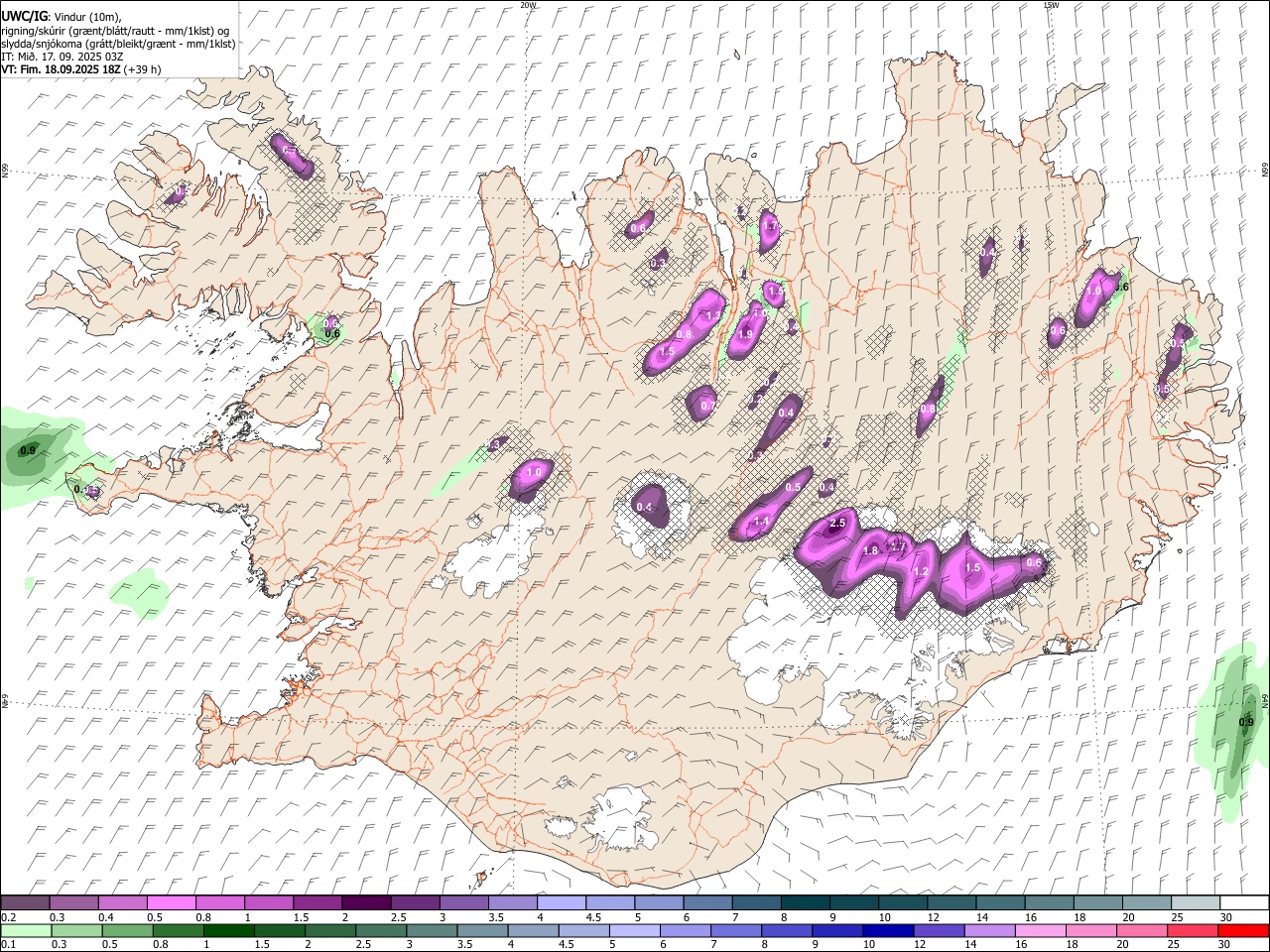The height and width of the screenshot is (952, 1270).
Task: Select the 1.5 deep purple snow legend swatch
Action: [317, 902]
